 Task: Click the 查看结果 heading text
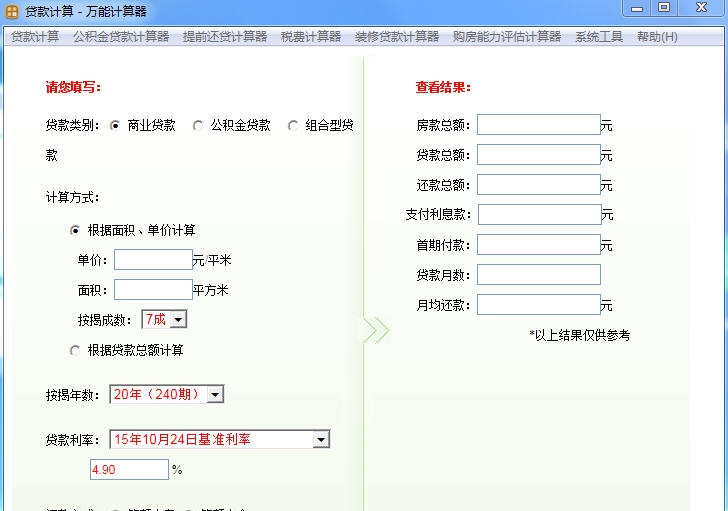click(443, 87)
